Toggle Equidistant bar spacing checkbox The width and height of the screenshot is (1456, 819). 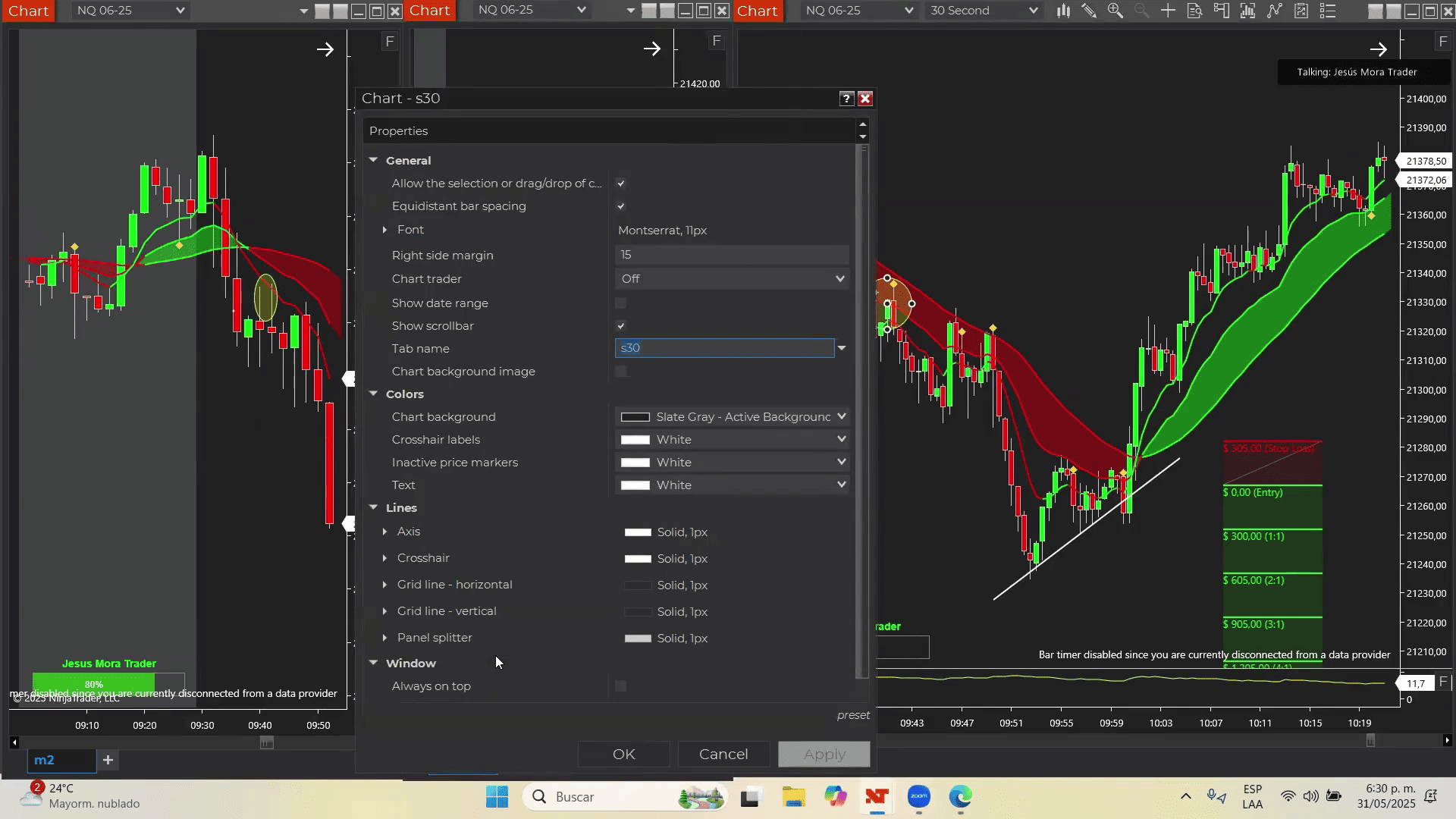point(621,206)
